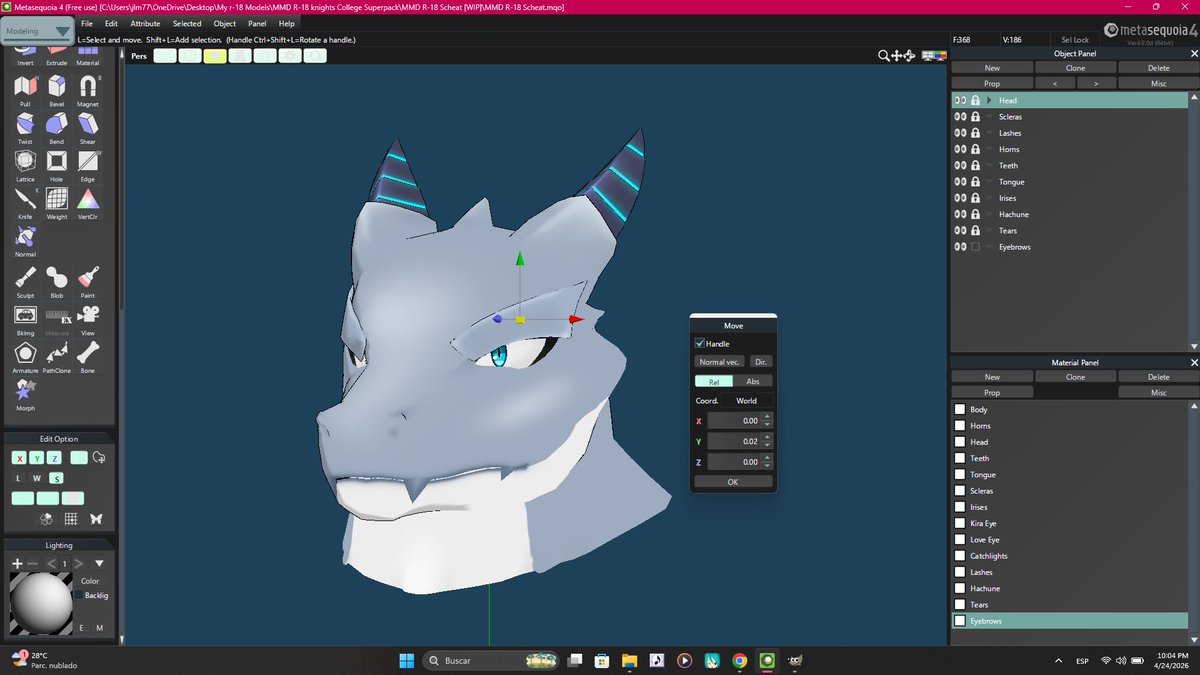Click Clone in the Object Panel
The width and height of the screenshot is (1200, 675).
tap(1075, 68)
